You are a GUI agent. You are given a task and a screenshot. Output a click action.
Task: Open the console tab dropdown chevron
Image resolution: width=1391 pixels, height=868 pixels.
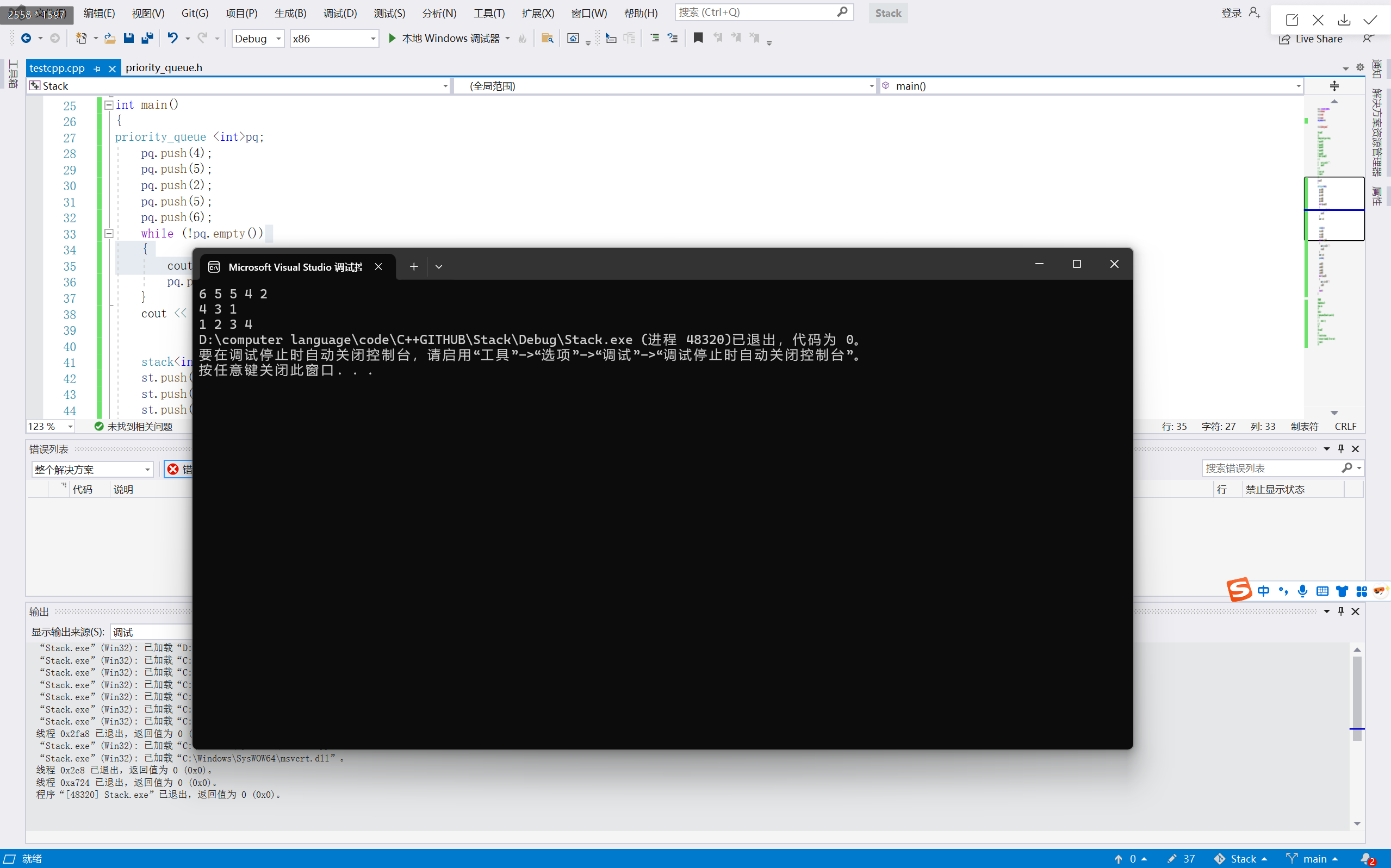(439, 266)
